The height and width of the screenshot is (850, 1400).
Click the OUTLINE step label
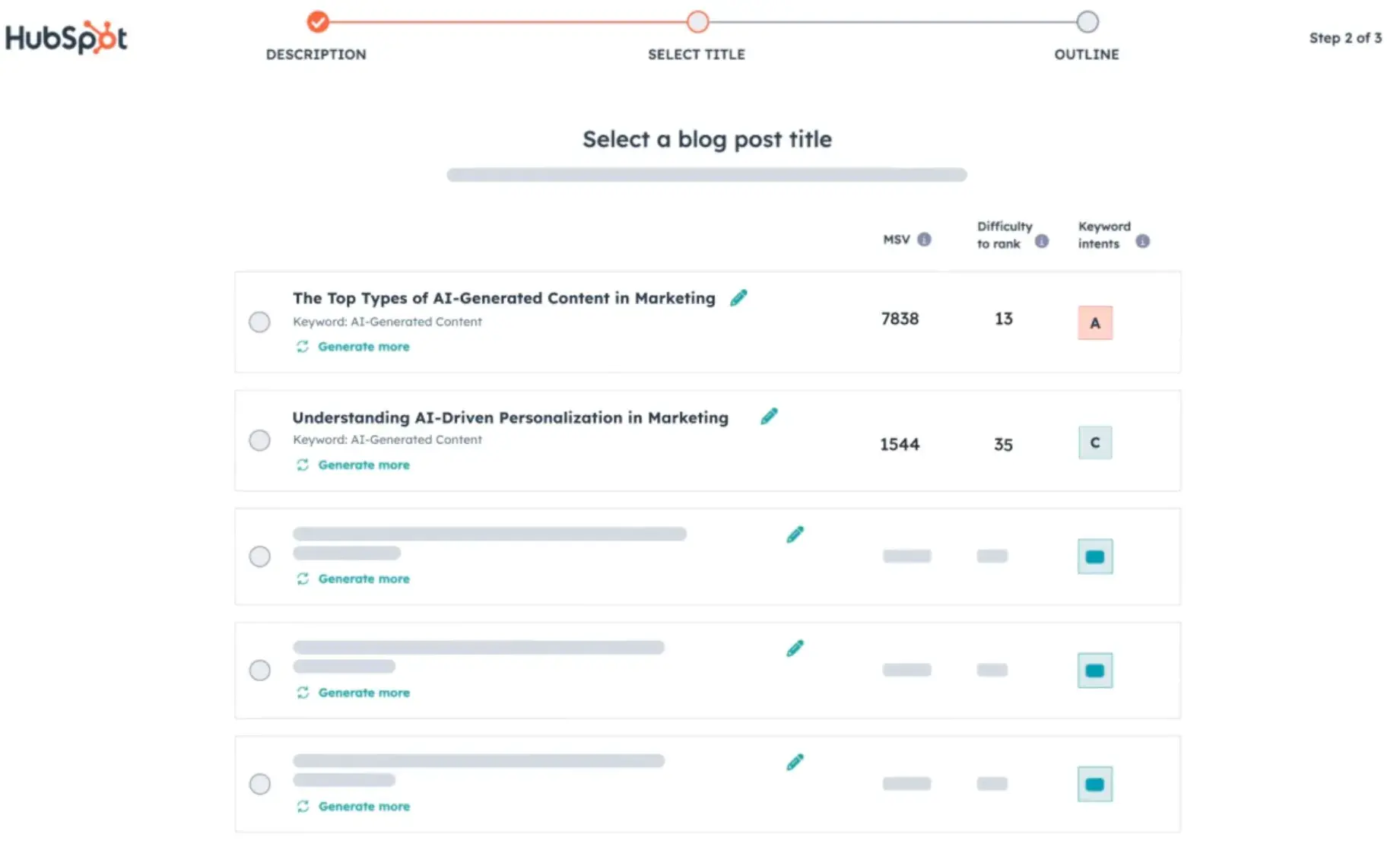(x=1087, y=55)
